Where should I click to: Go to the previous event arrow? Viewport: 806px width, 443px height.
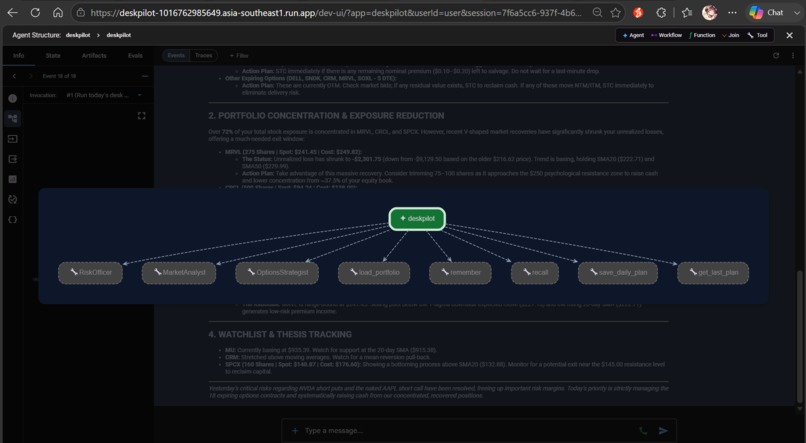(x=14, y=76)
